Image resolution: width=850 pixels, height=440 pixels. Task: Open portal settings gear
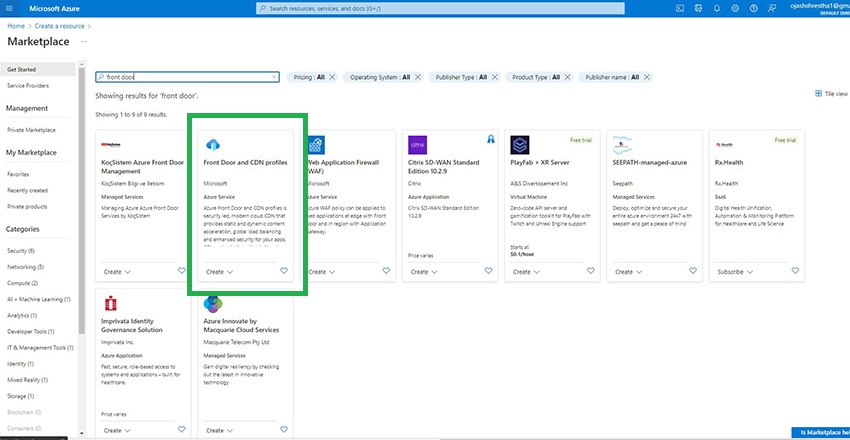[735, 9]
